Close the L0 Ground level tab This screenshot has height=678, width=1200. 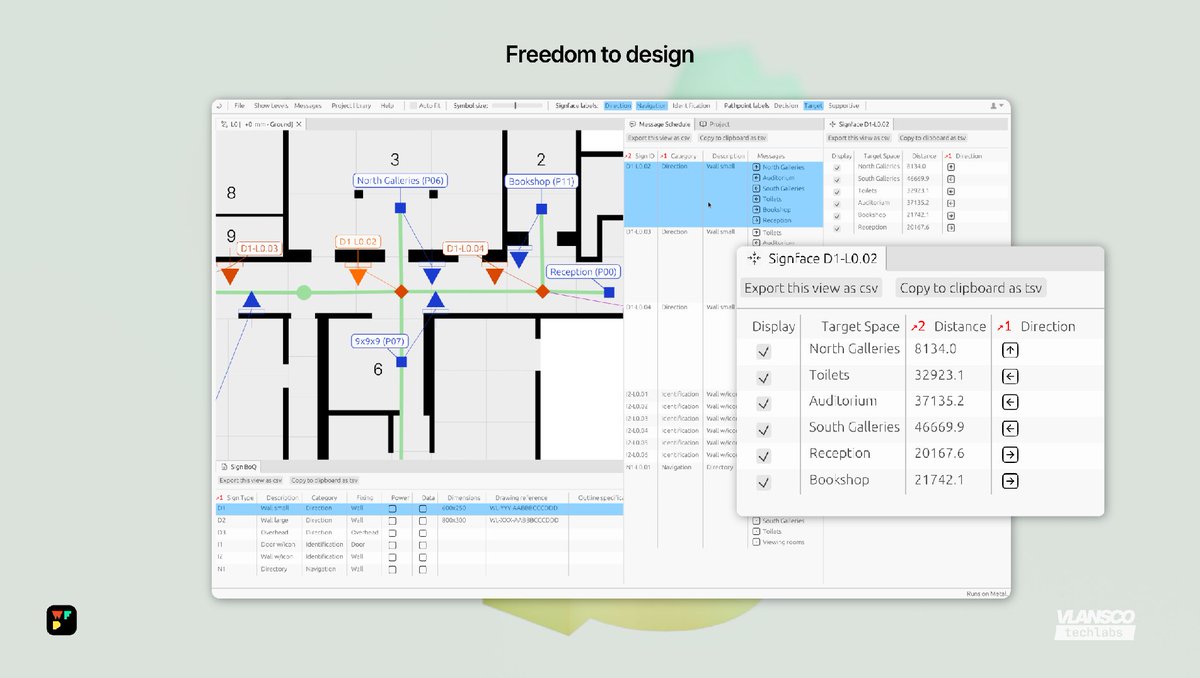click(298, 124)
